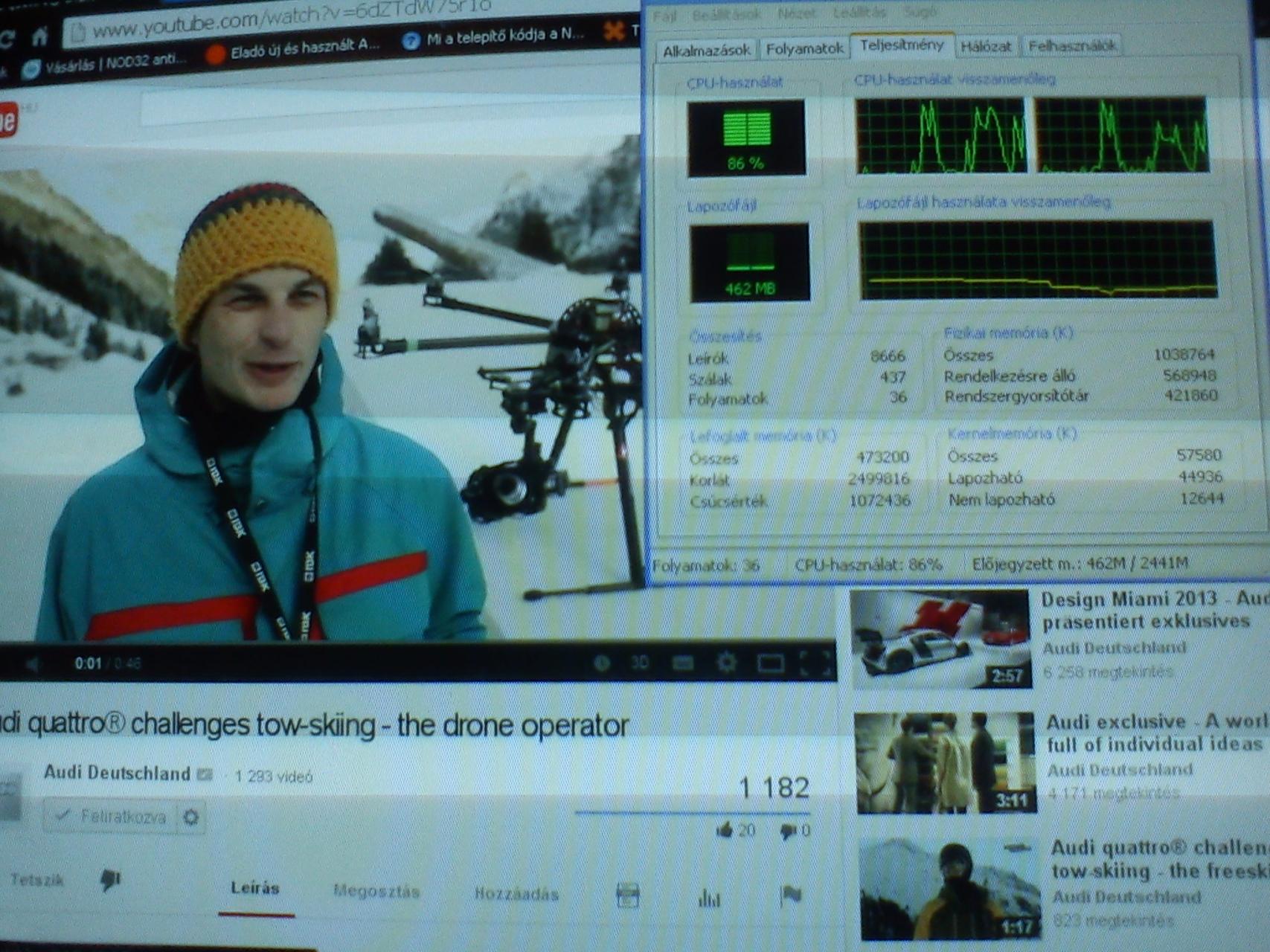The height and width of the screenshot is (952, 1270).
Task: Click the Szálak value 437
Action: [892, 377]
